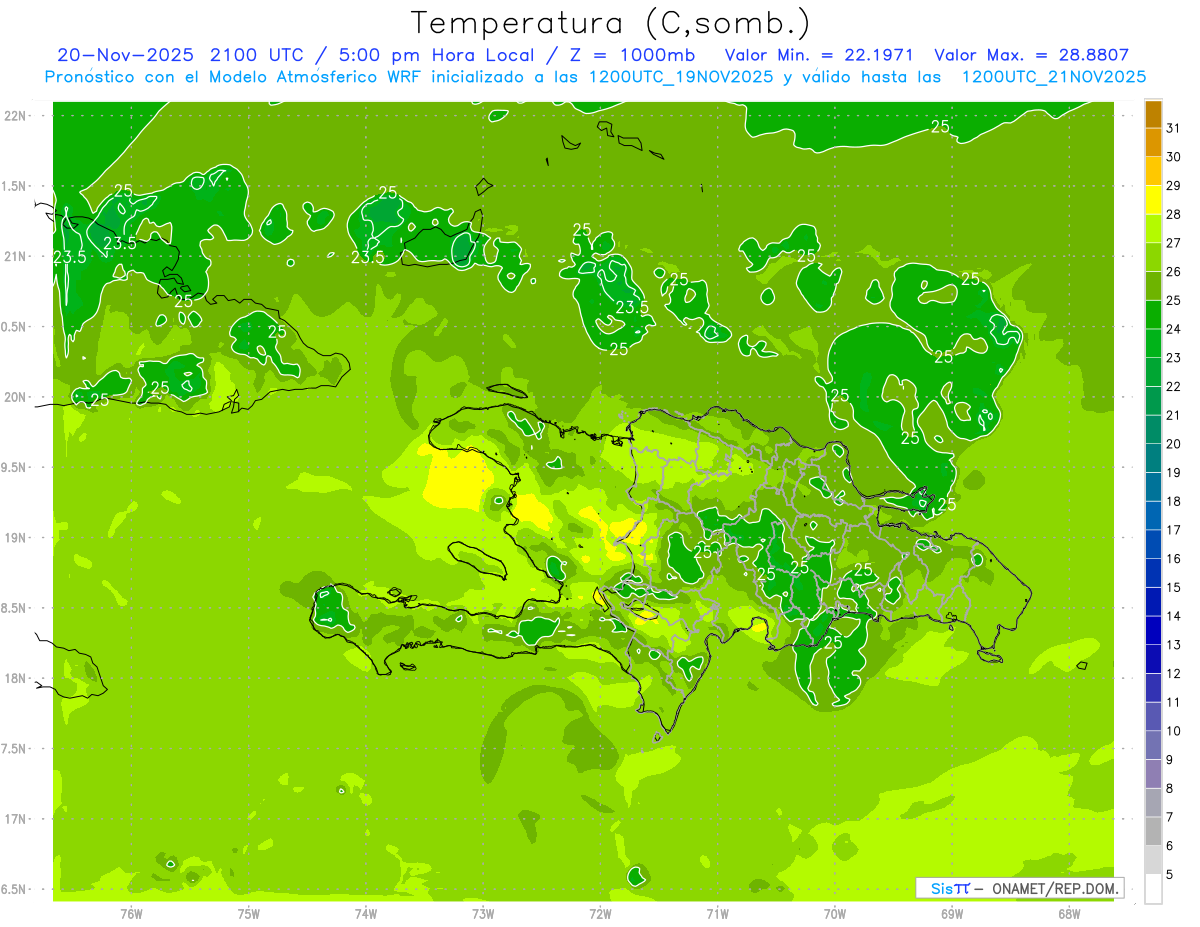Click the color scale label "31"
Viewport: 1200px width, 927px height.
1173,128
